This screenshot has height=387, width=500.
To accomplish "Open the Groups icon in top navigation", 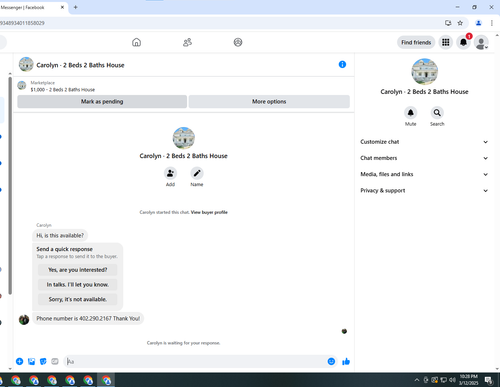I will (238, 42).
